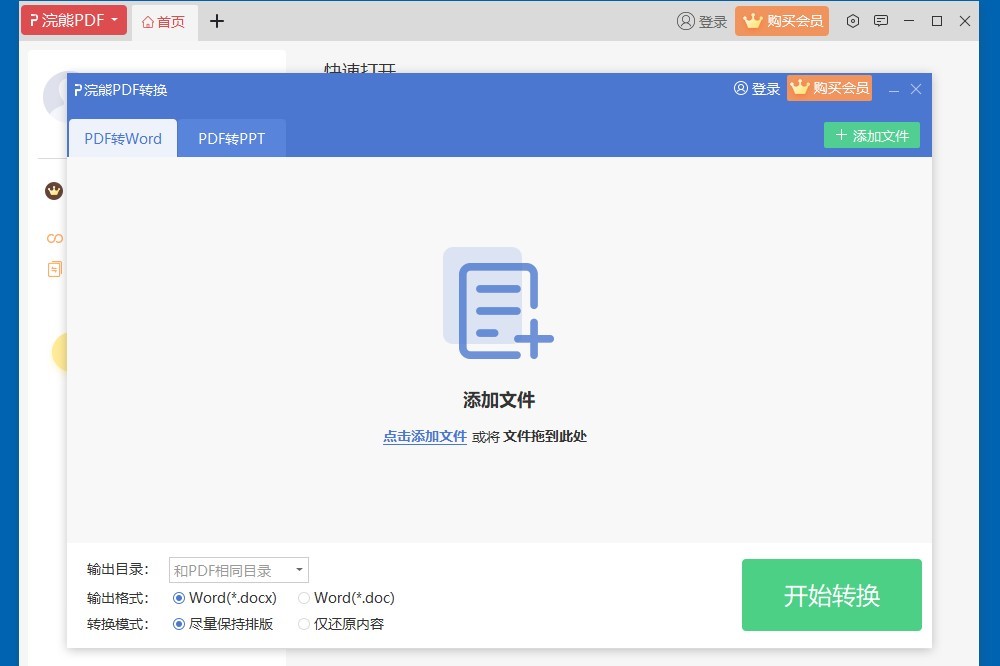Click the brown crown VIP icon in sidebar
Image resolution: width=1000 pixels, height=666 pixels.
(x=54, y=191)
